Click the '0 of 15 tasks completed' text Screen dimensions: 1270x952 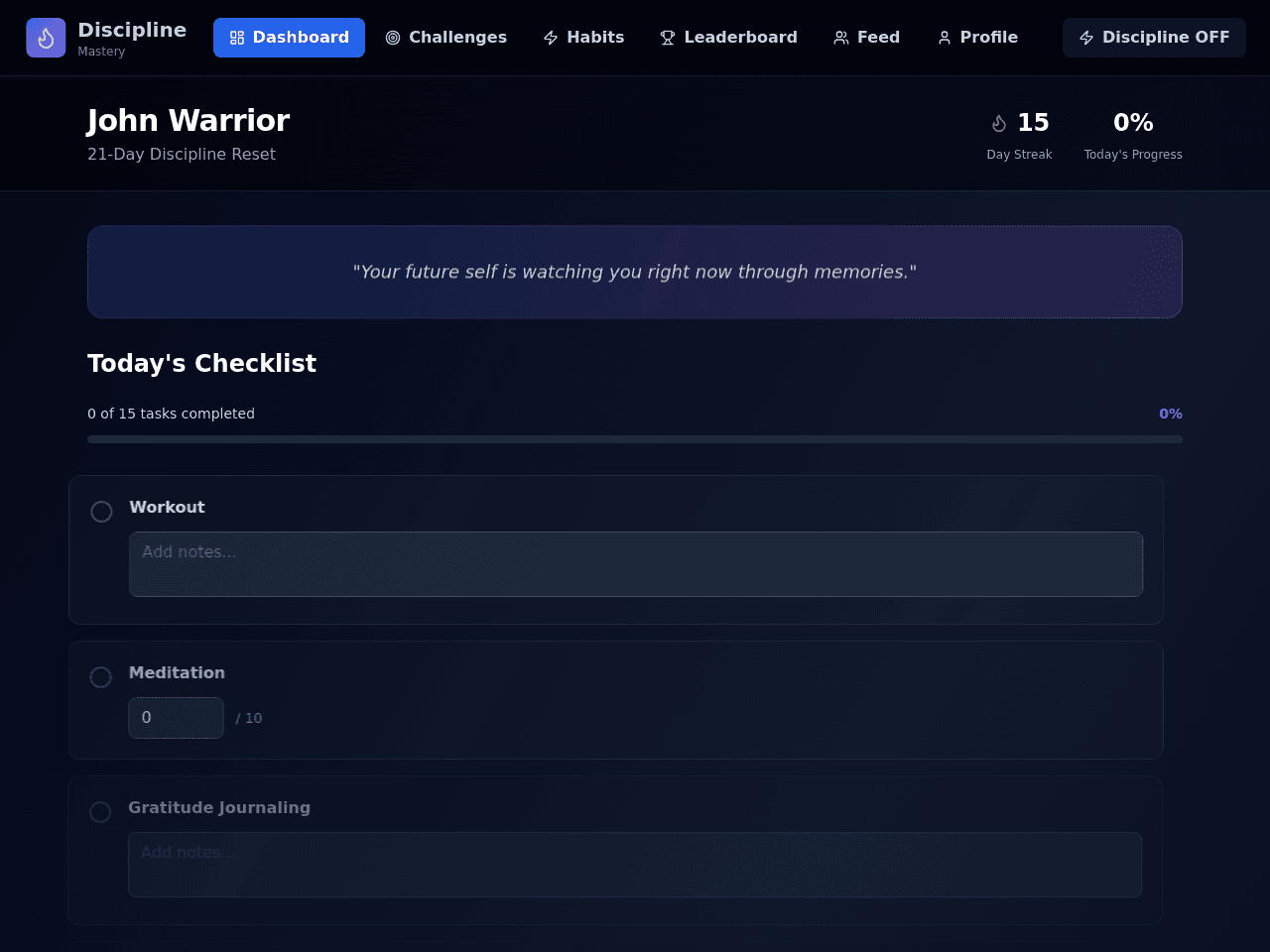coord(171,414)
